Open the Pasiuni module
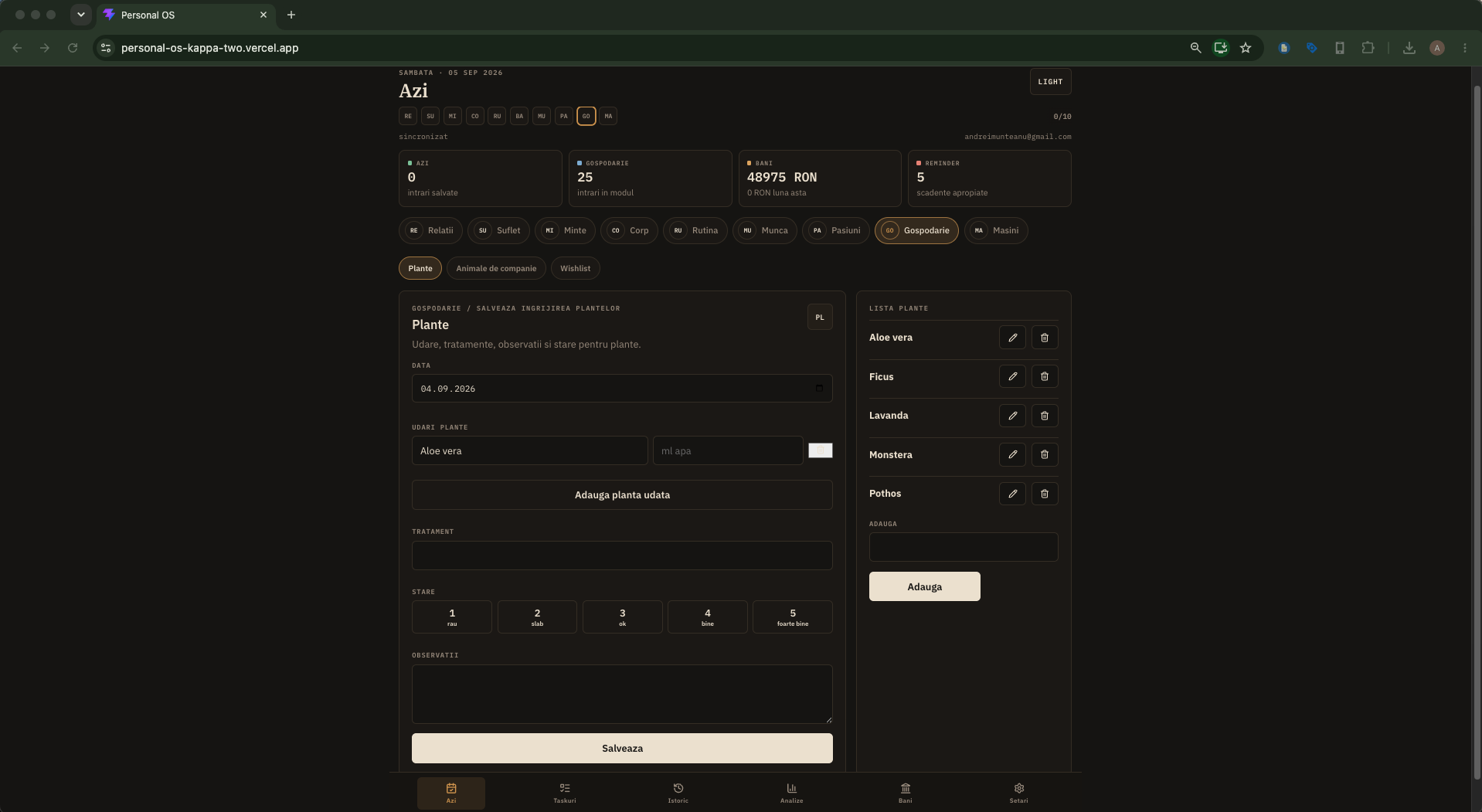 point(836,230)
